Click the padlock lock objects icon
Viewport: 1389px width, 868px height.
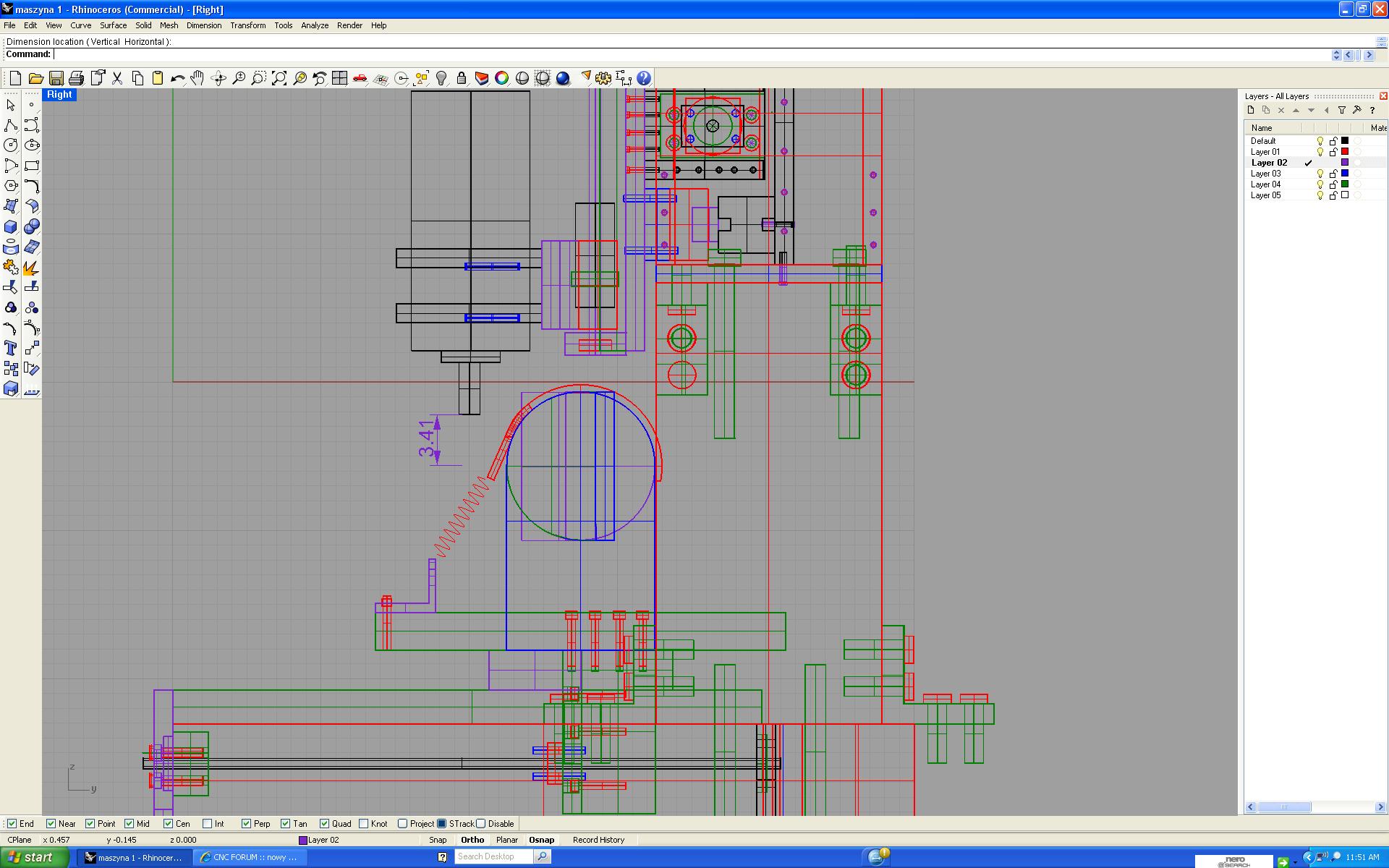click(x=461, y=78)
